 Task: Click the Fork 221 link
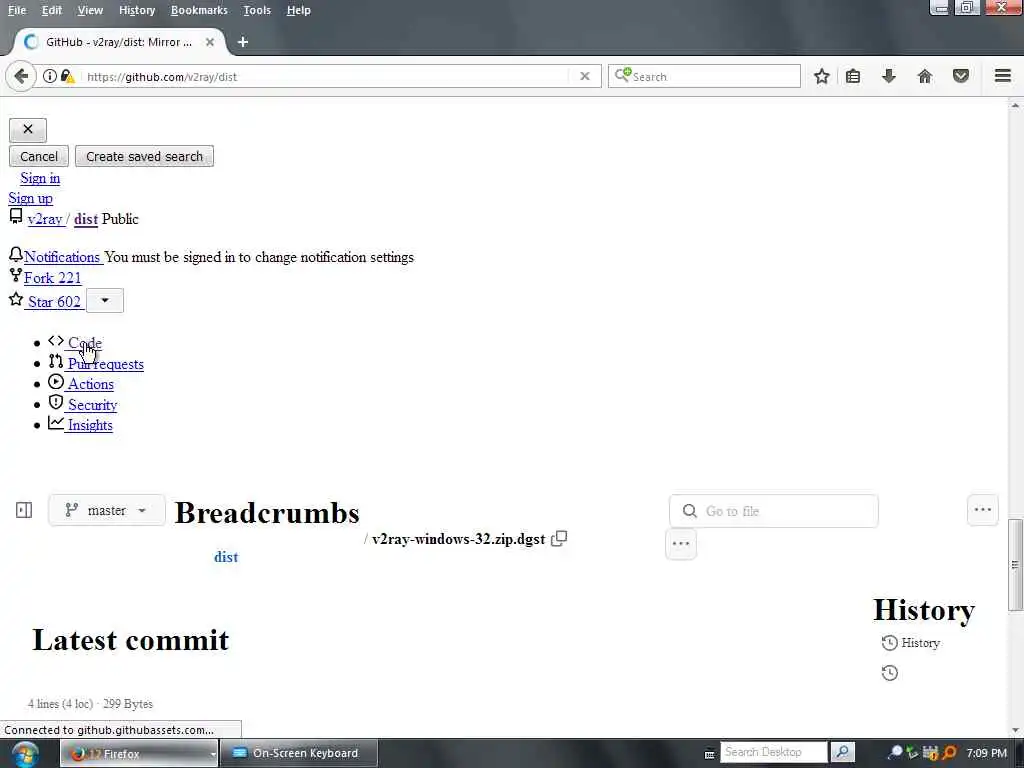[52, 278]
